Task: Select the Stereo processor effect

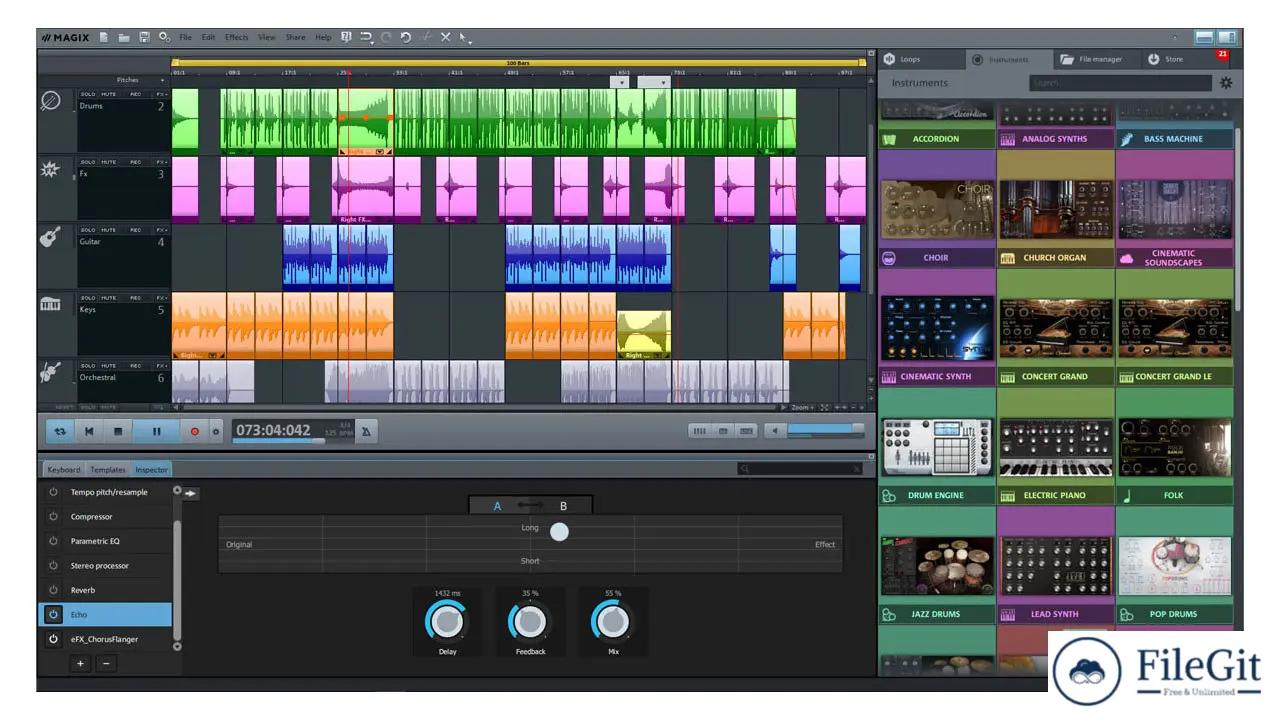Action: (x=104, y=566)
